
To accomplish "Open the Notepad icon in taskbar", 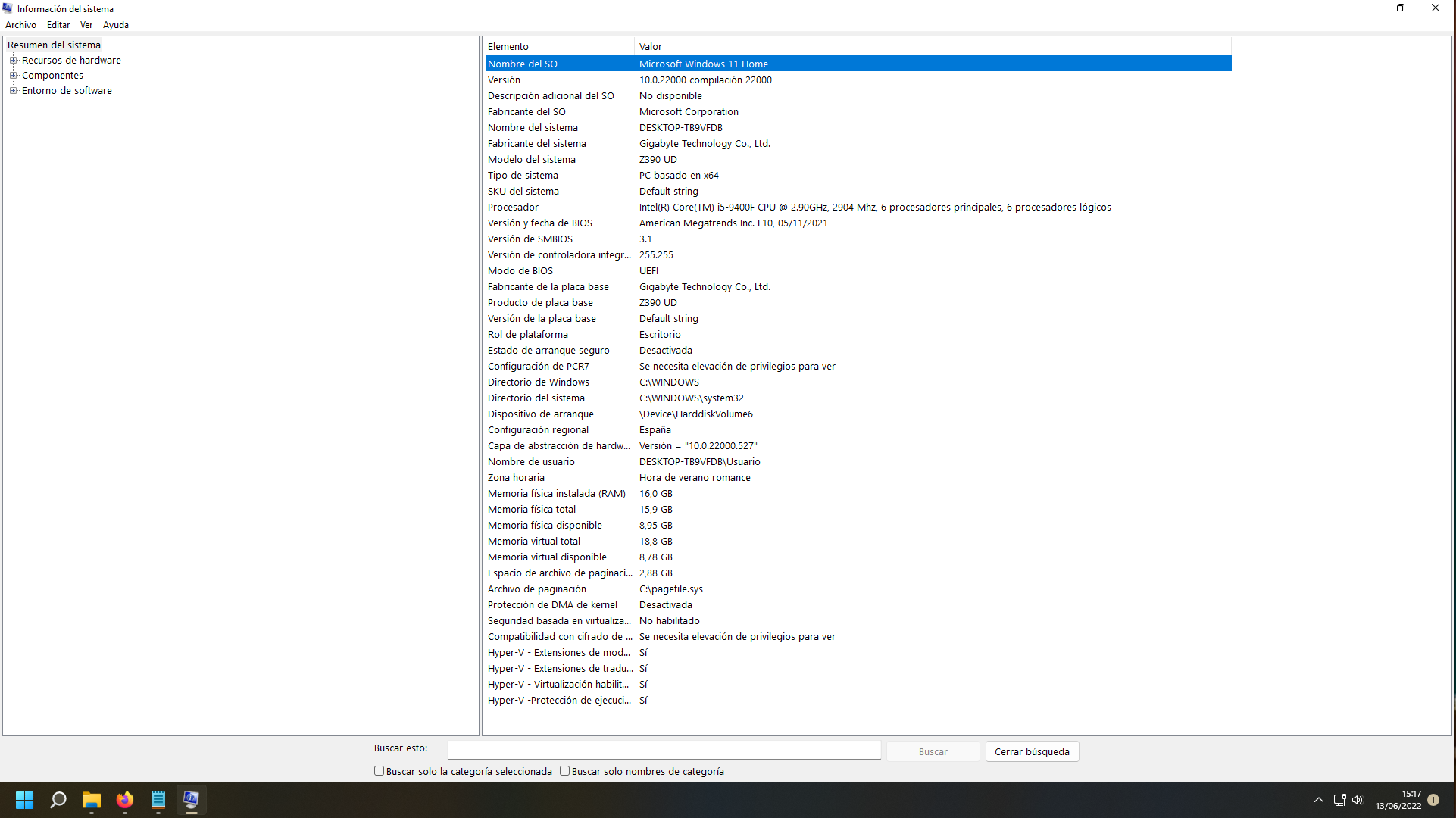I will coord(158,800).
